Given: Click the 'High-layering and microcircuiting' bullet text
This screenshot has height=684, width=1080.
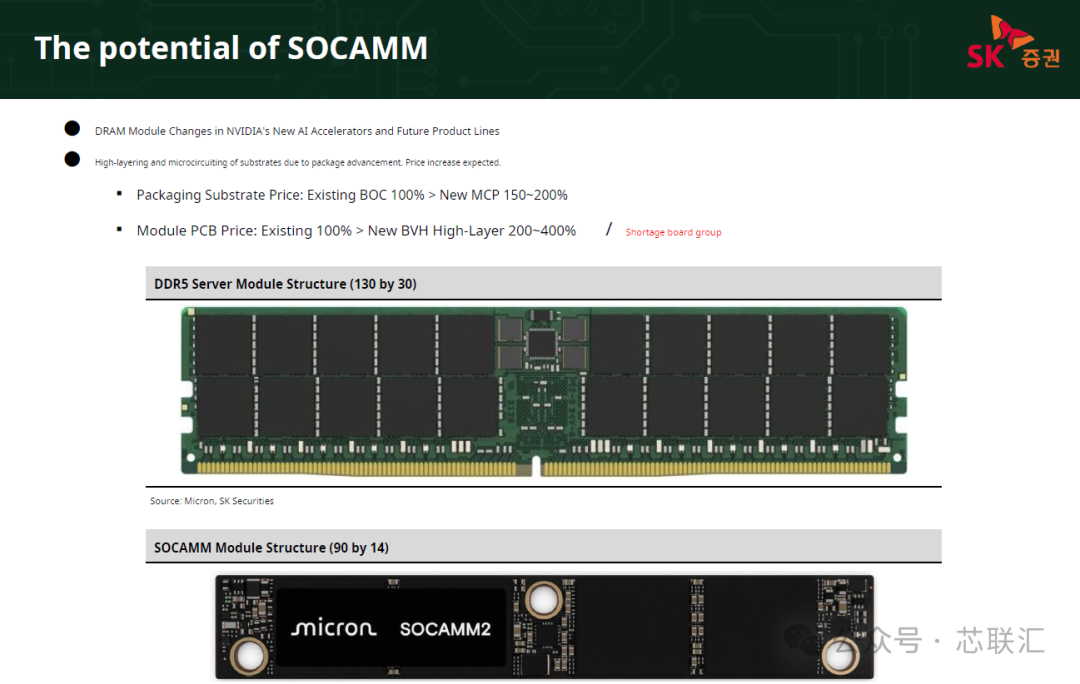Looking at the screenshot, I should (x=298, y=163).
